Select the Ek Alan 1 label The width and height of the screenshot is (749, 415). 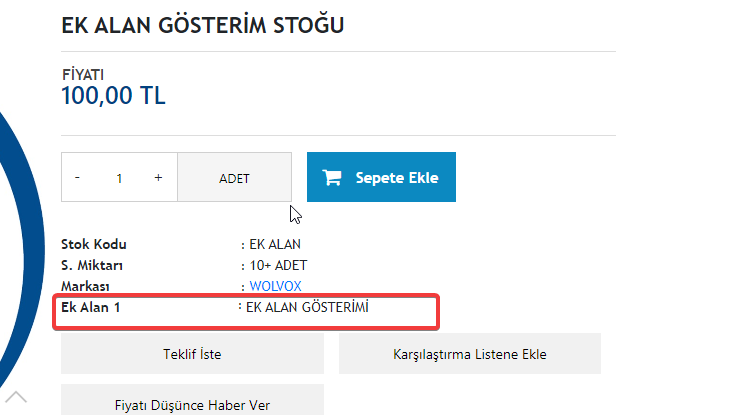[x=91, y=307]
